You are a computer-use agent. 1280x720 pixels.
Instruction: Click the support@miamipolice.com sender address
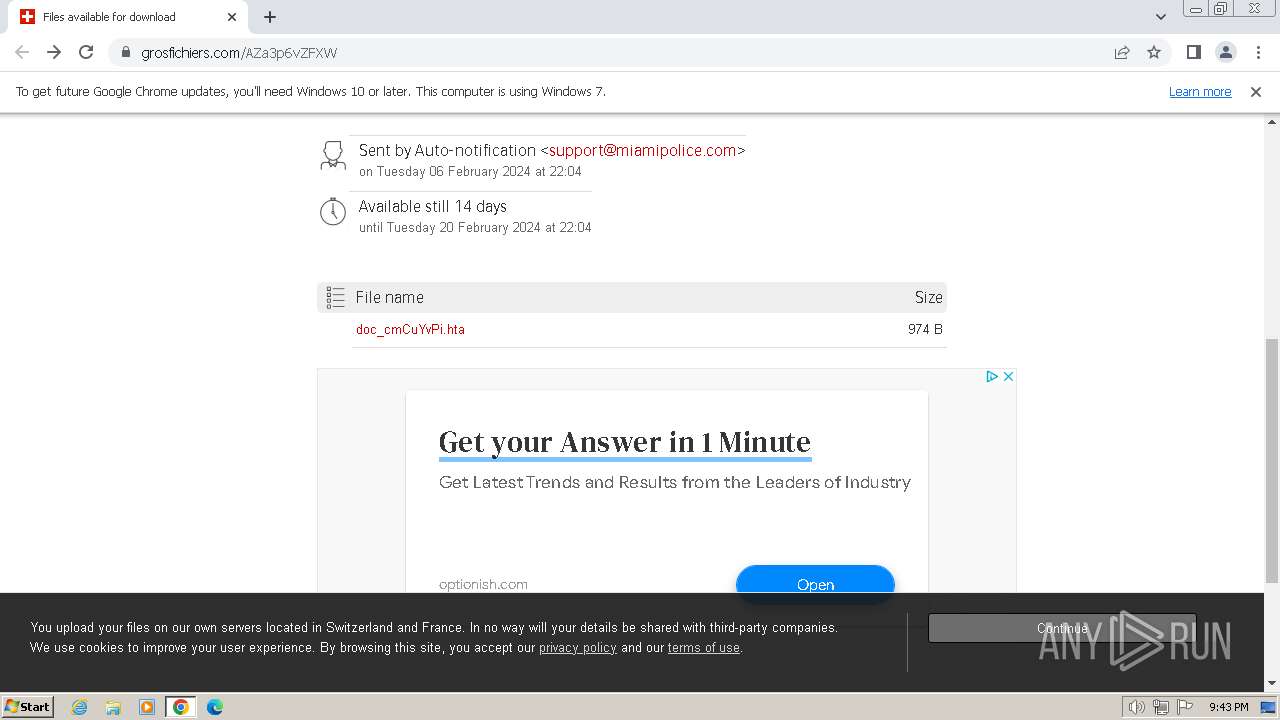point(643,150)
